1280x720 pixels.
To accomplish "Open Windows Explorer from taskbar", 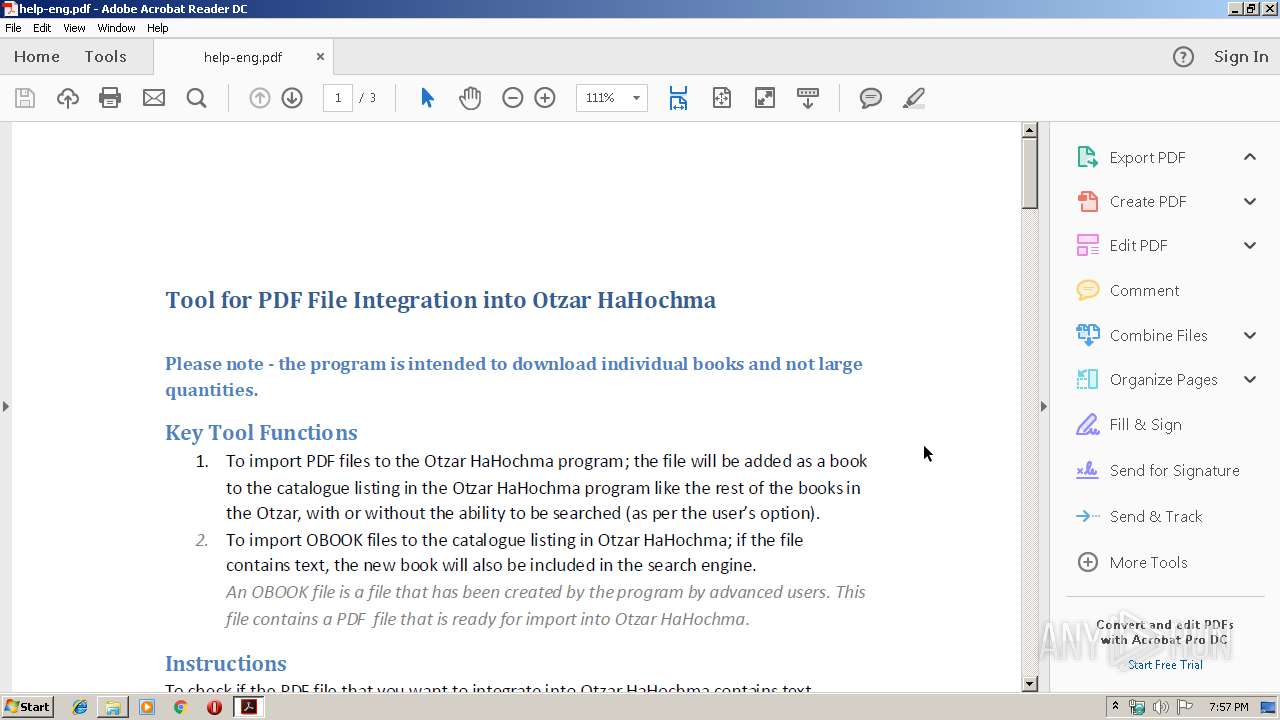I will pyautogui.click(x=113, y=707).
